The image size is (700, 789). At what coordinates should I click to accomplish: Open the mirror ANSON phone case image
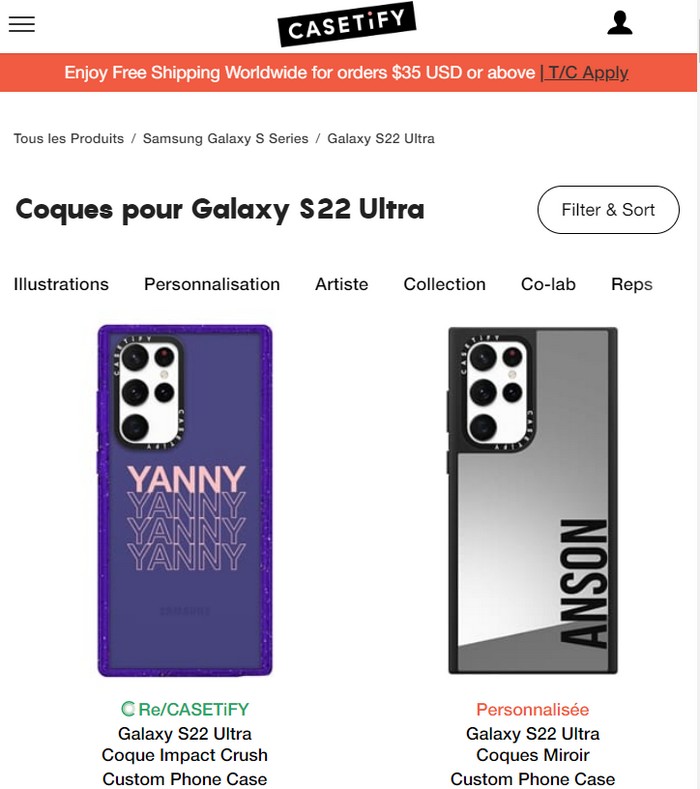pyautogui.click(x=532, y=500)
